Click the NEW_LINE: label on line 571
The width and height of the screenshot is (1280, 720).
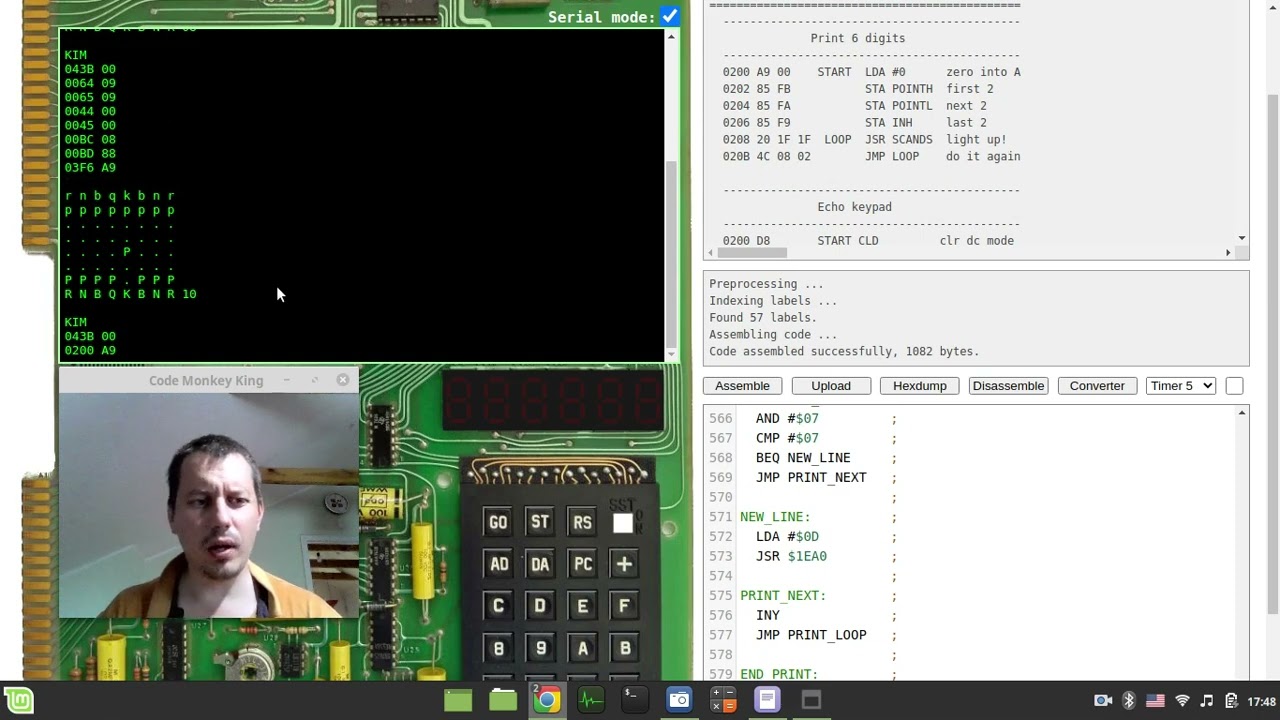(775, 517)
